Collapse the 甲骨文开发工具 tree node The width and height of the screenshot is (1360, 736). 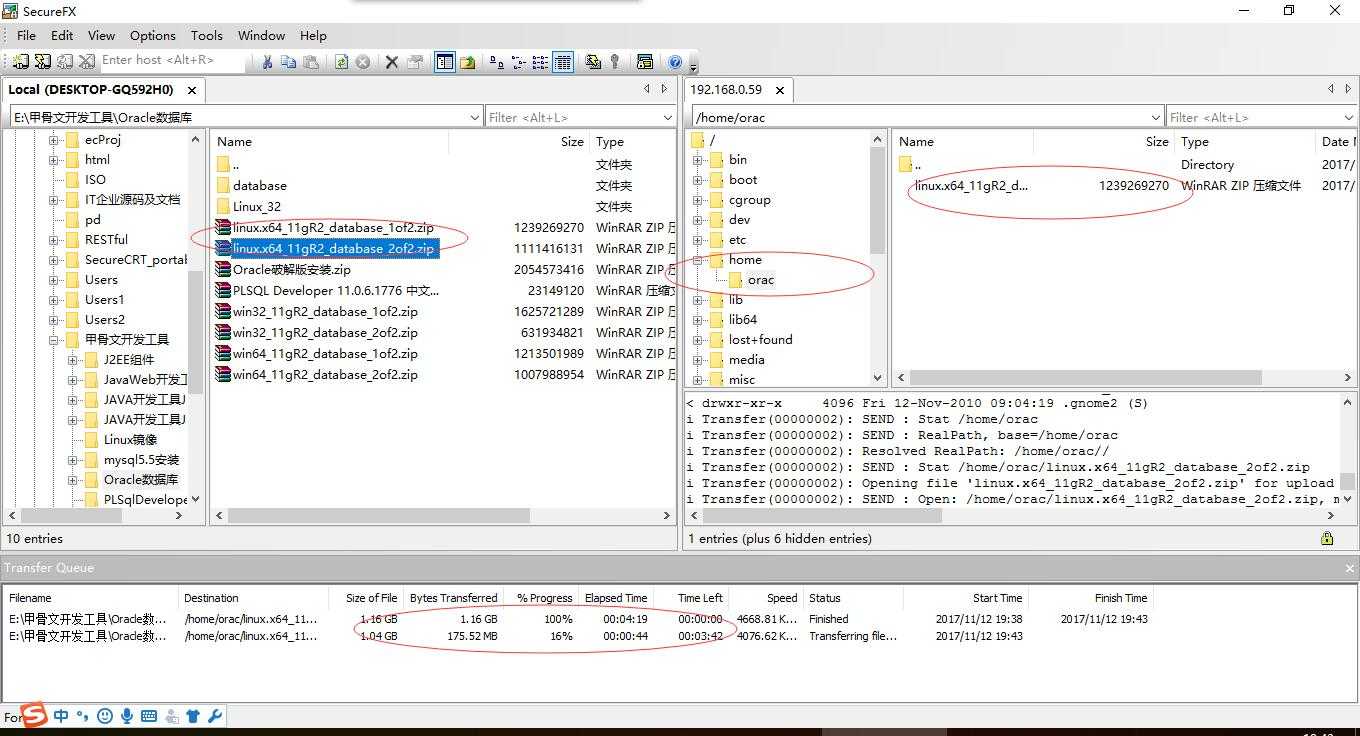54,340
